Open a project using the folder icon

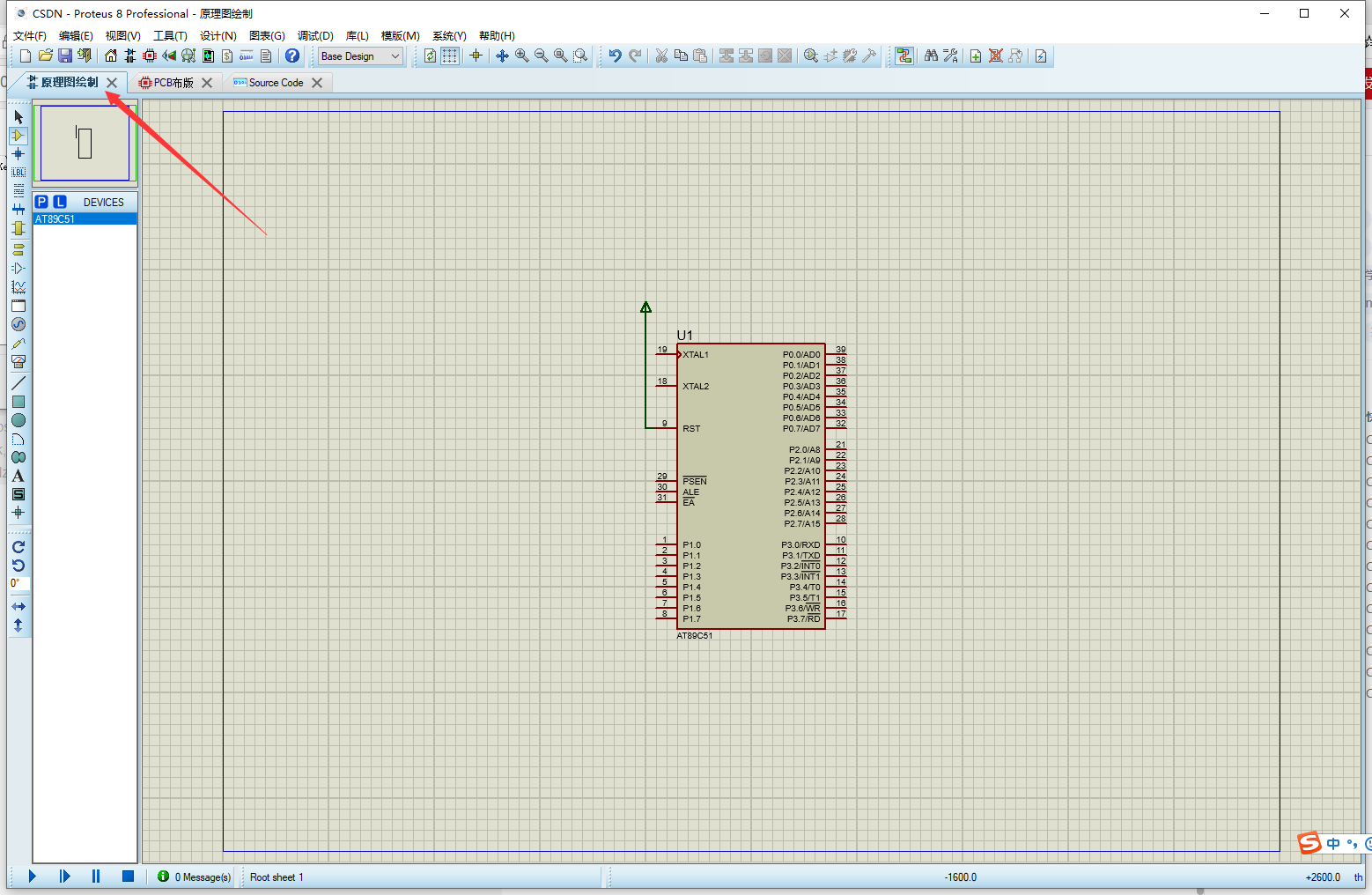click(45, 55)
